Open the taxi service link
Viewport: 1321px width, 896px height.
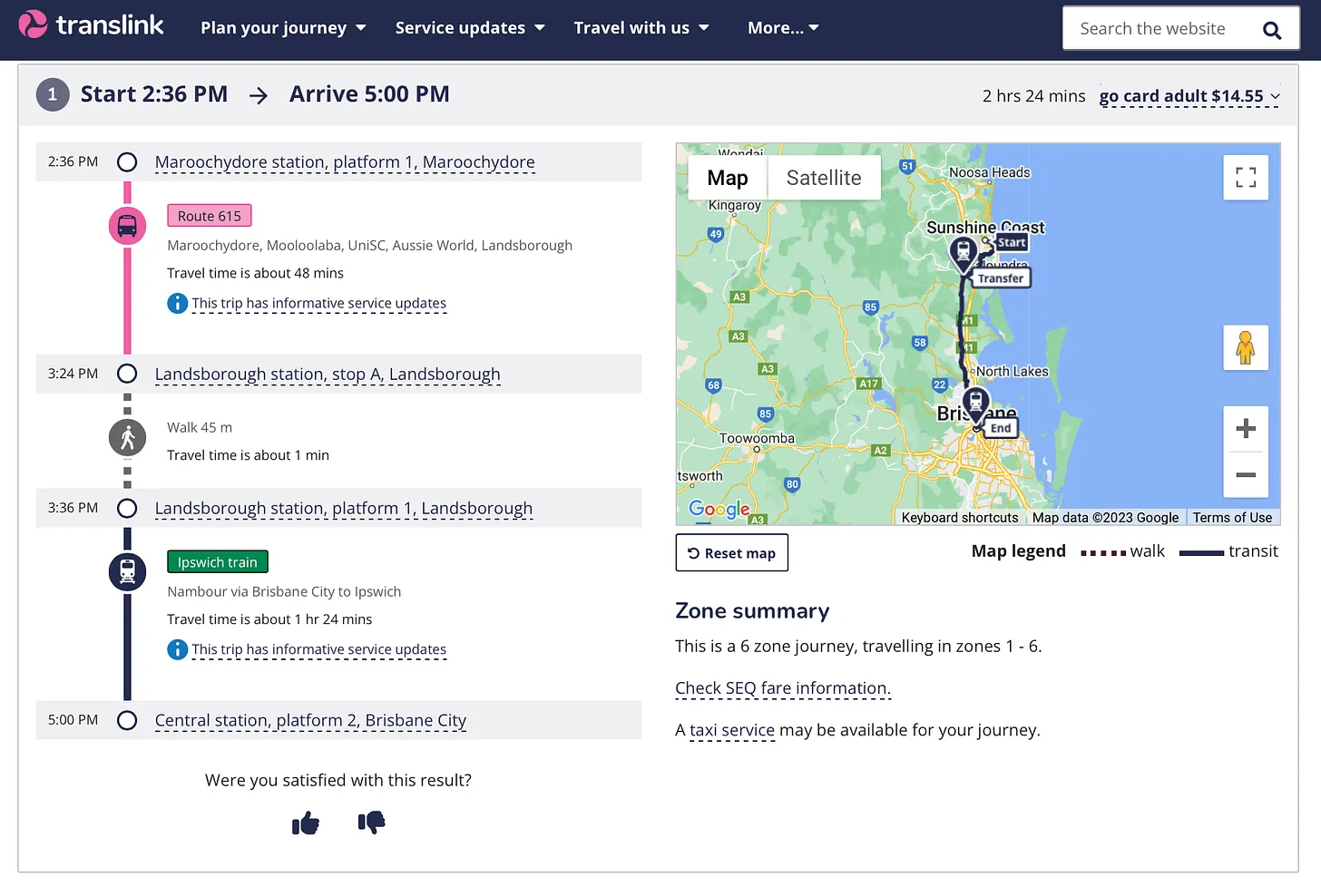pos(732,730)
